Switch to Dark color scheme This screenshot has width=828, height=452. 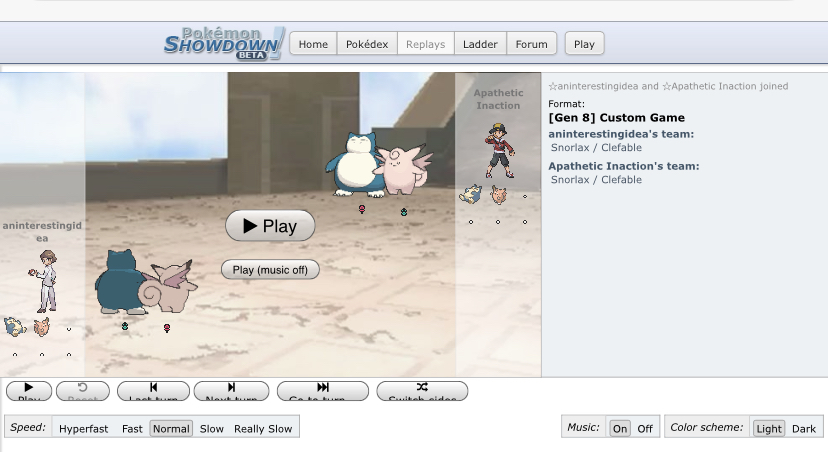(x=804, y=428)
